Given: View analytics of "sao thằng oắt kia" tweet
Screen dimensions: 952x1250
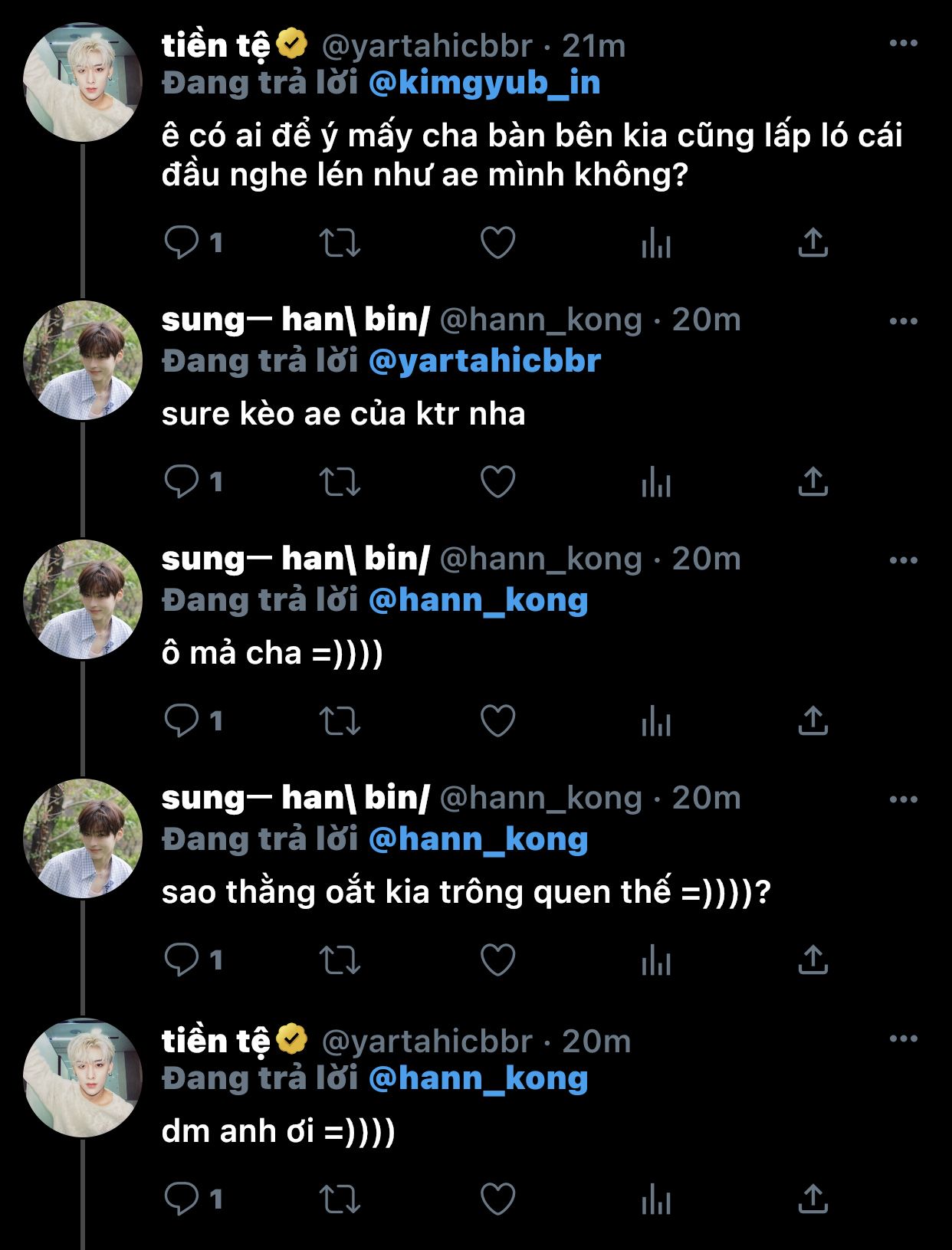Looking at the screenshot, I should pos(656,960).
